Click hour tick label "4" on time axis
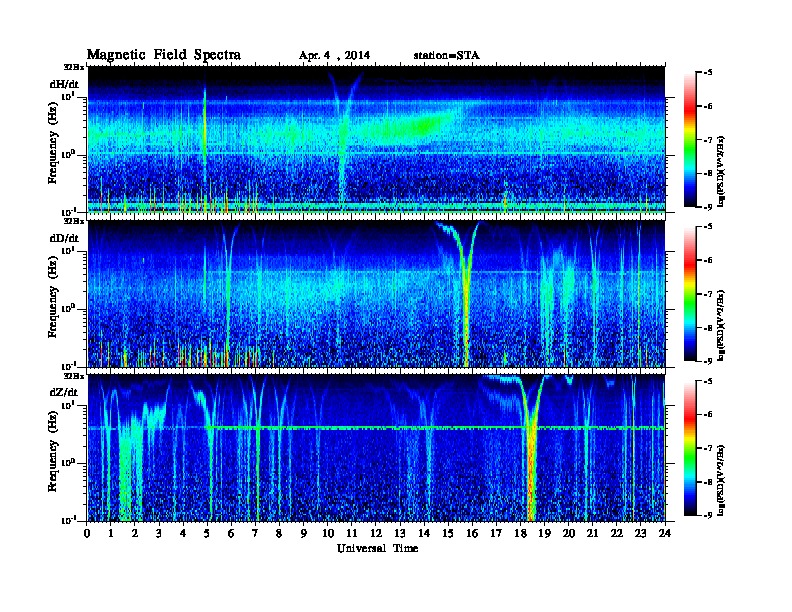The width and height of the screenshot is (792, 612). click(x=183, y=533)
